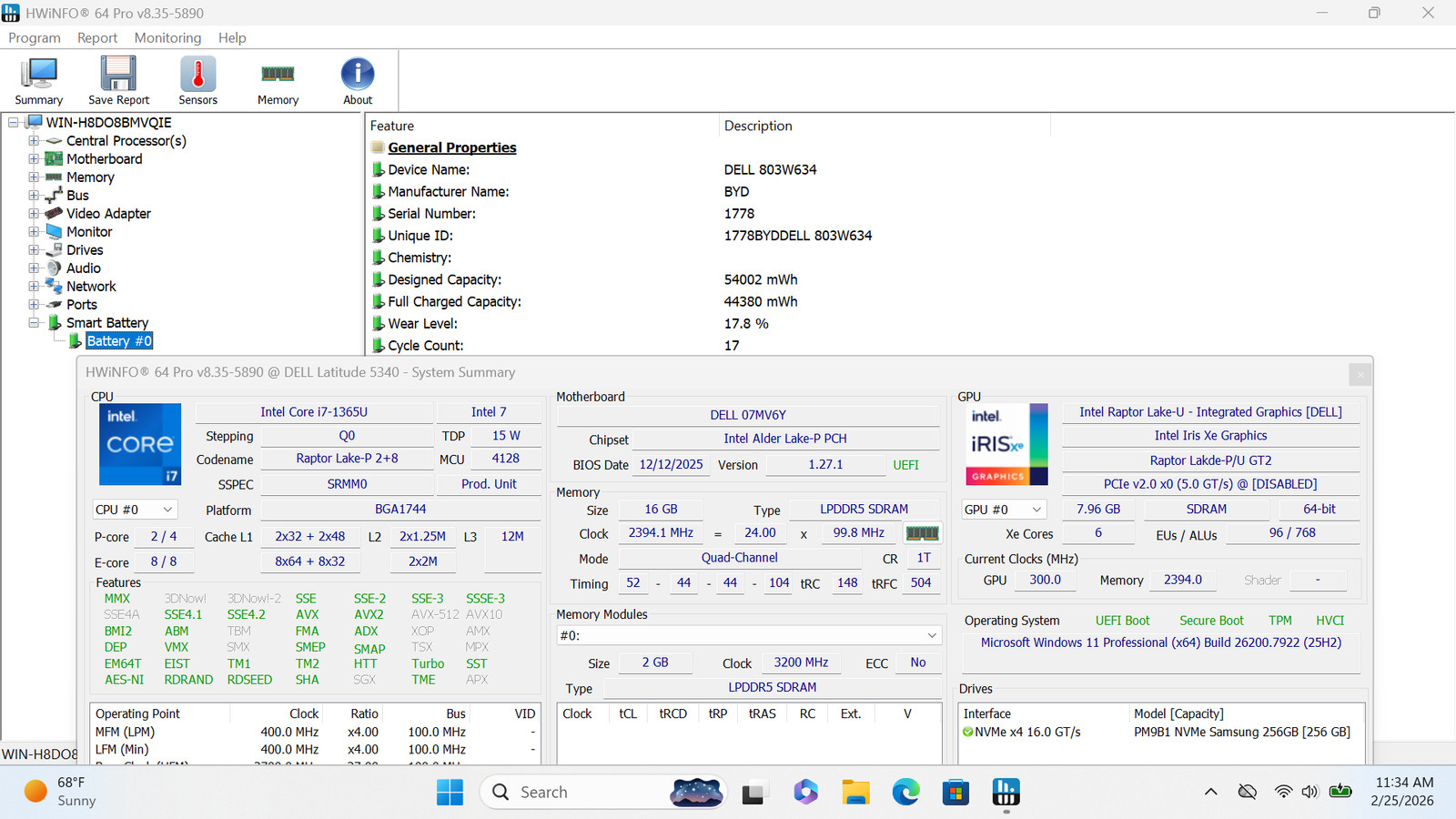This screenshot has height=819, width=1456.
Task: Select the Battery #0 tree item
Action: pos(119,341)
